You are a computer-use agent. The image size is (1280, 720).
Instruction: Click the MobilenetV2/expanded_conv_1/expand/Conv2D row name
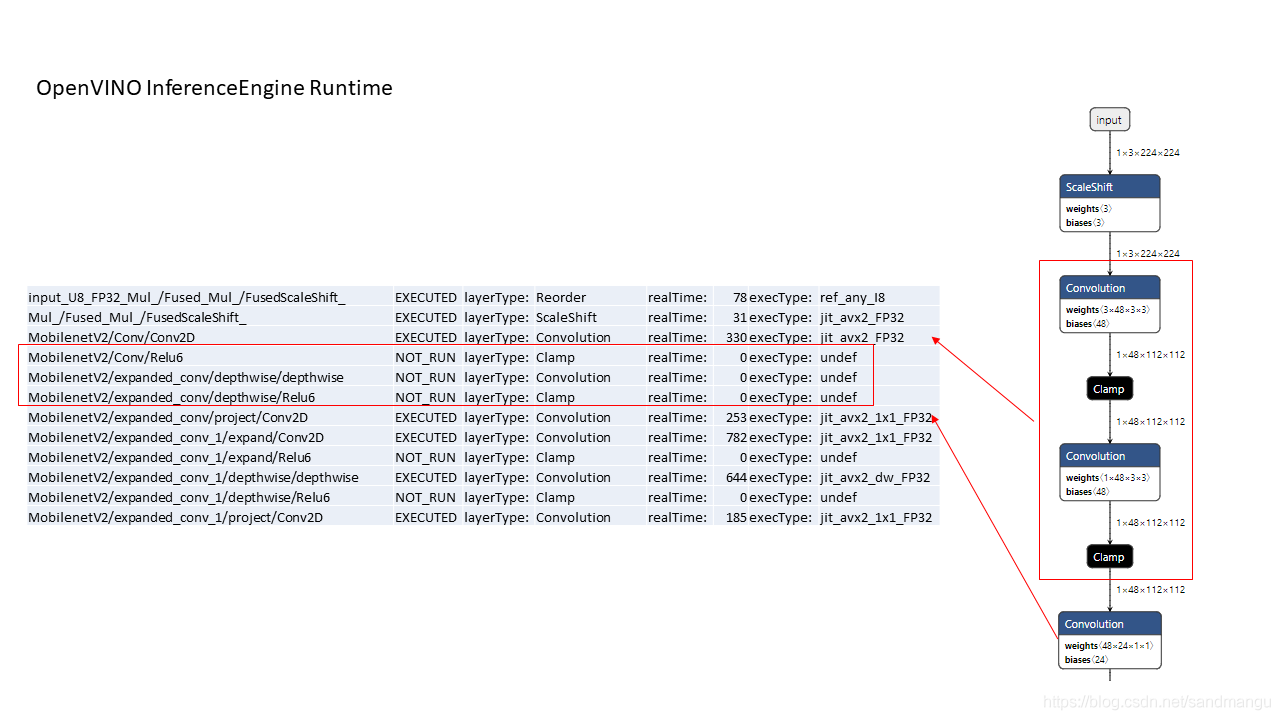pyautogui.click(x=176, y=437)
